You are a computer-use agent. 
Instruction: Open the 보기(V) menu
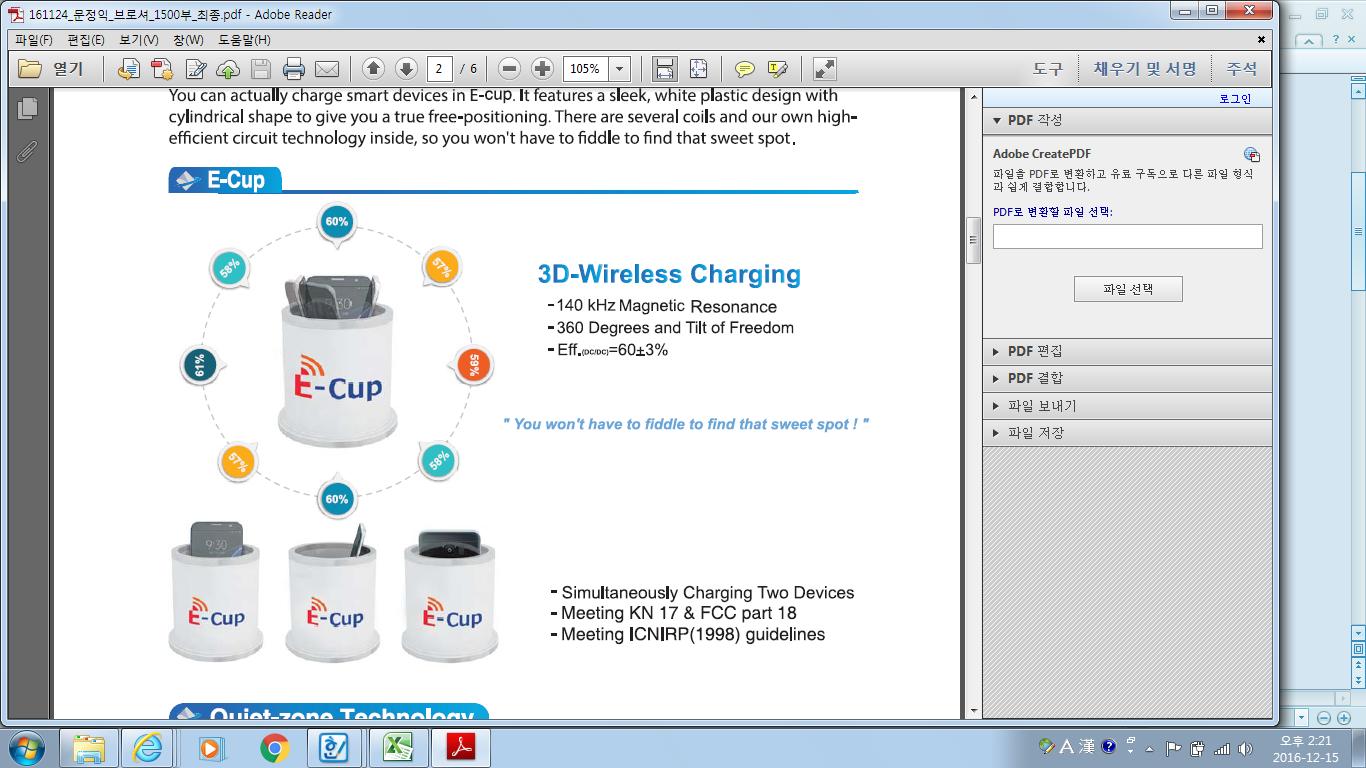[x=138, y=40]
